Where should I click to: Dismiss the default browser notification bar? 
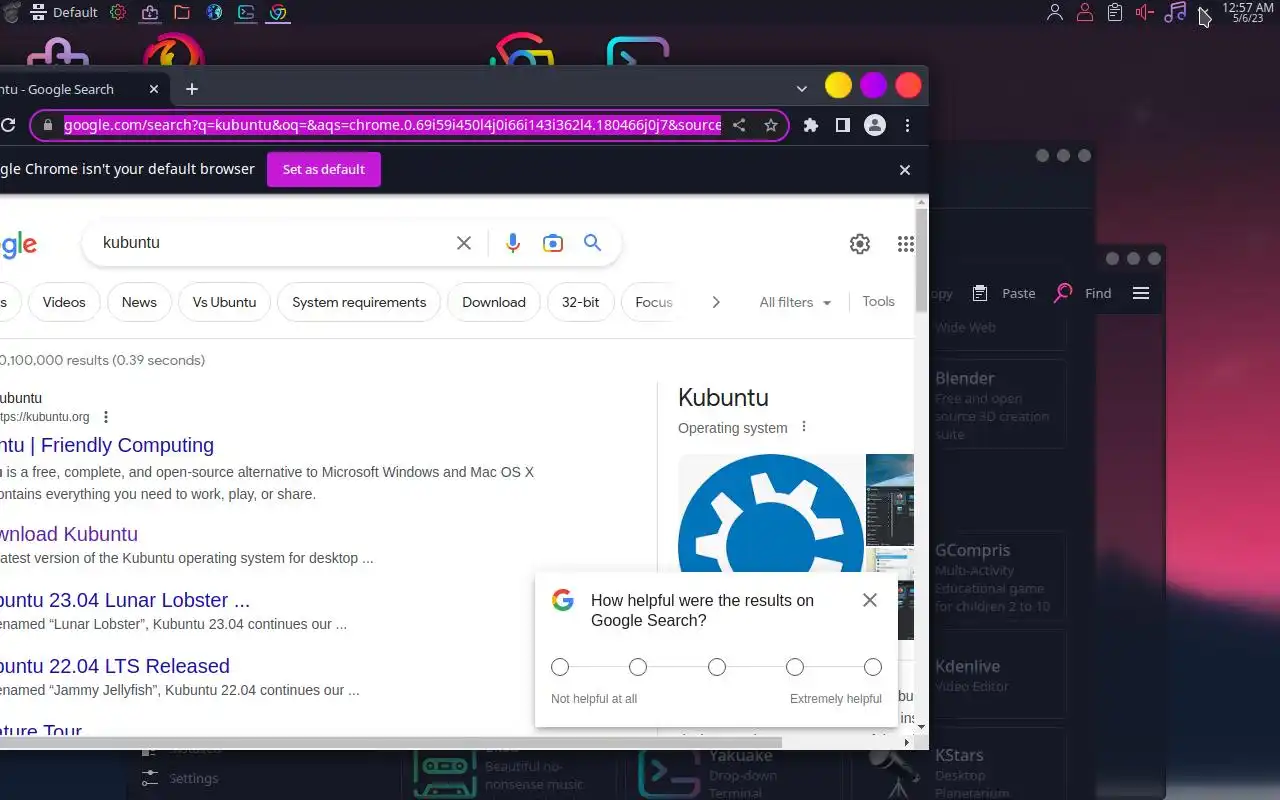click(905, 170)
